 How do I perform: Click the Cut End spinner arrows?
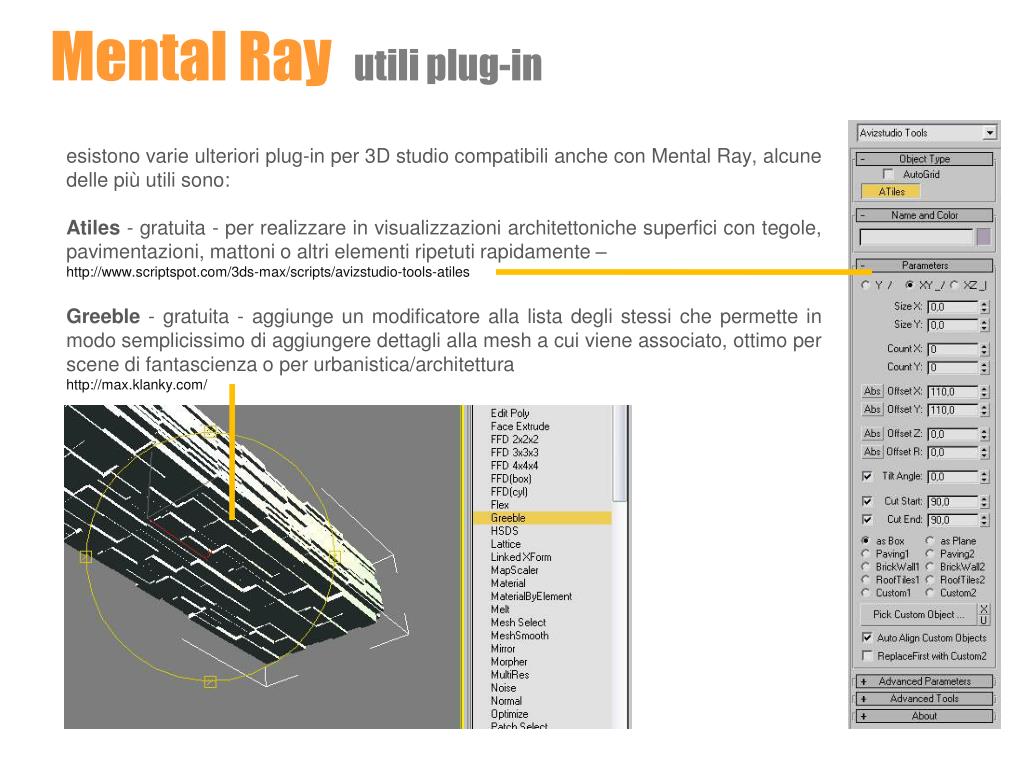click(985, 520)
